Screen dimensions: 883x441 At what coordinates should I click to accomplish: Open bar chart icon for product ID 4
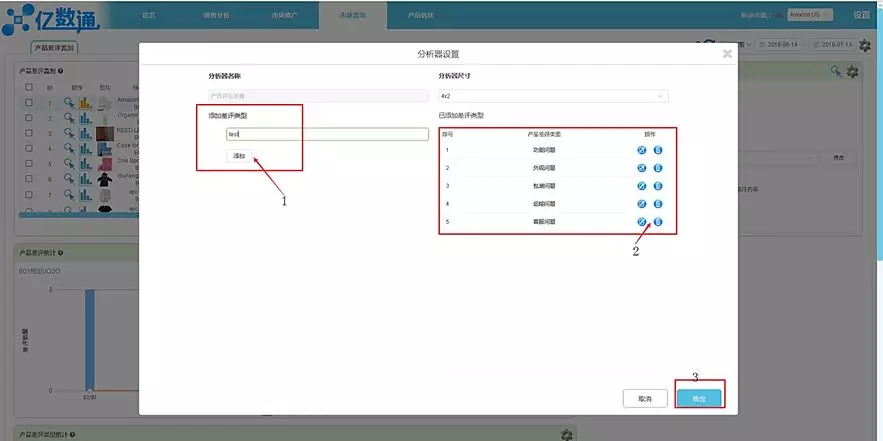85,149
